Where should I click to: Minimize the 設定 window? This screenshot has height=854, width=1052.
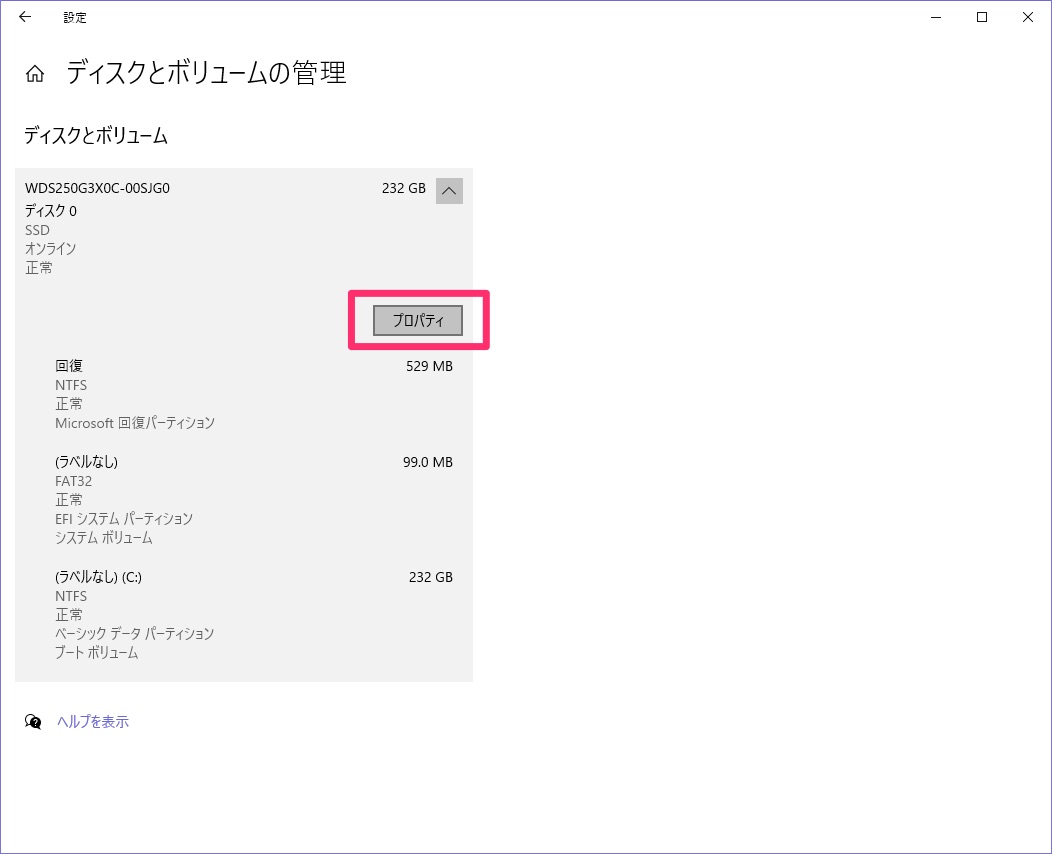tap(936, 17)
